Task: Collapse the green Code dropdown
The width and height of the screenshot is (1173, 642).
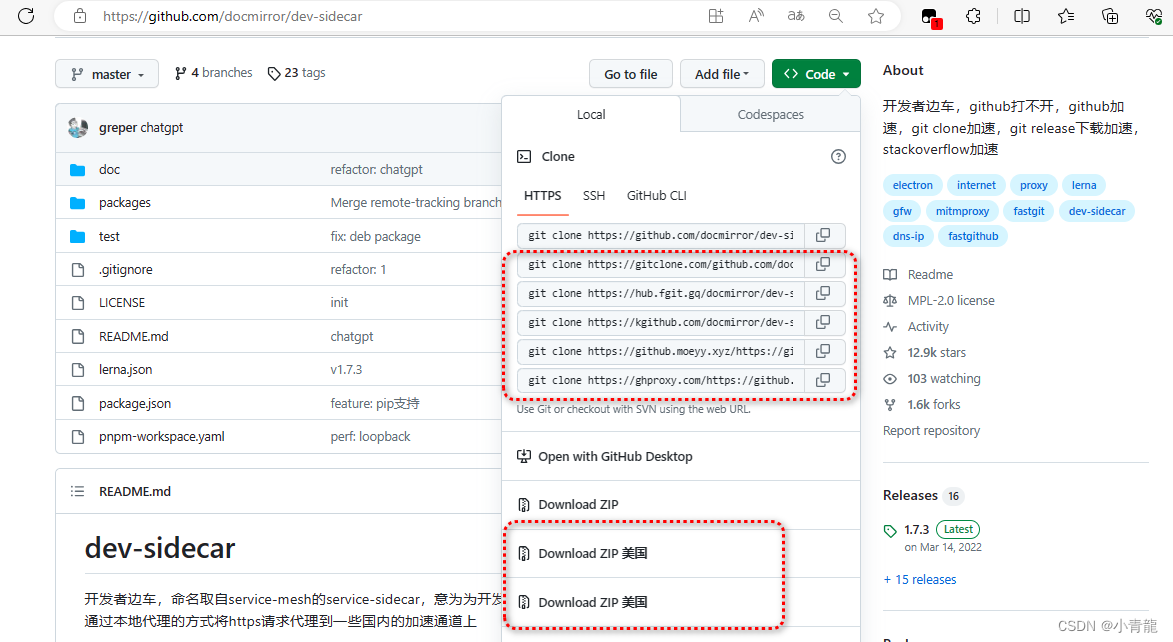Action: (x=816, y=74)
